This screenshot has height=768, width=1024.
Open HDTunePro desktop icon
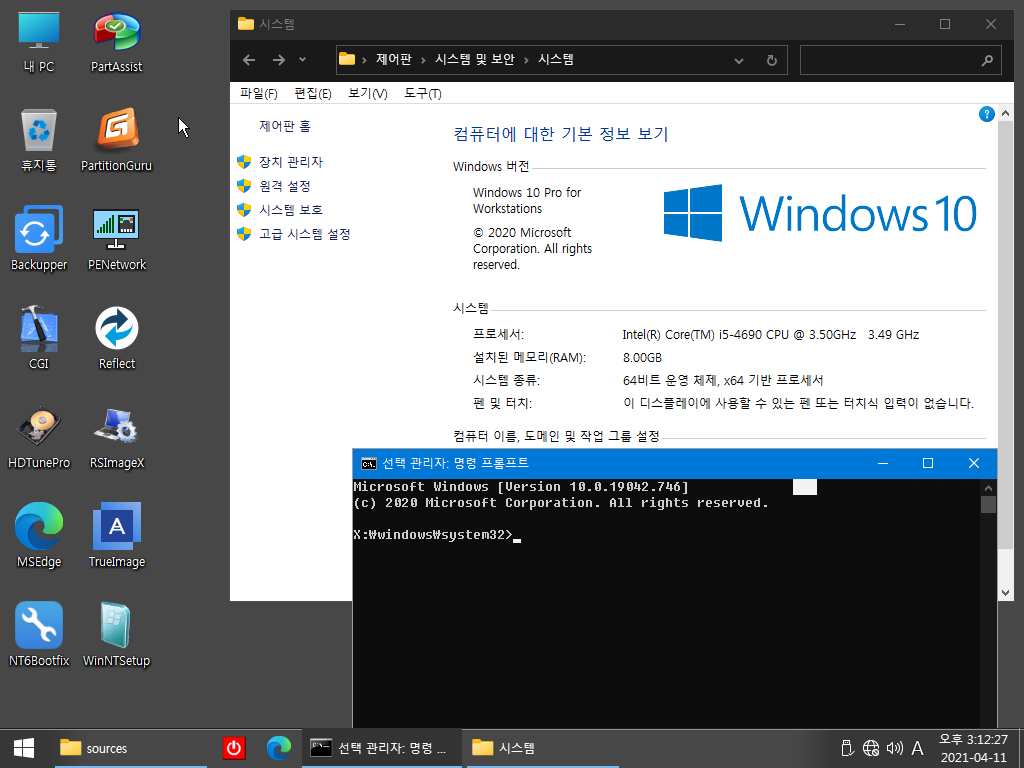39,437
